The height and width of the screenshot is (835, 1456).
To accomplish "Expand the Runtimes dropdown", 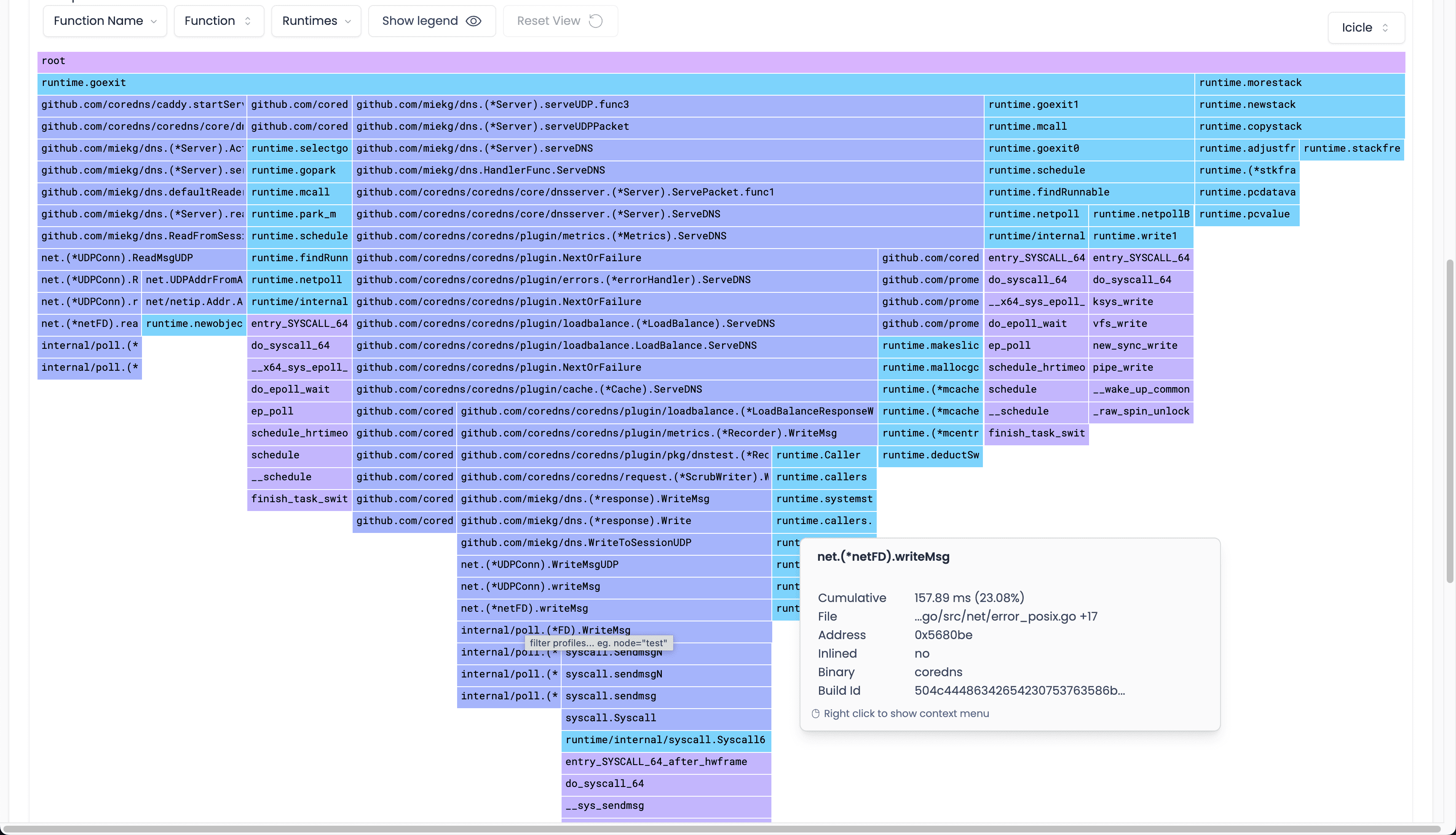I will tap(316, 21).
